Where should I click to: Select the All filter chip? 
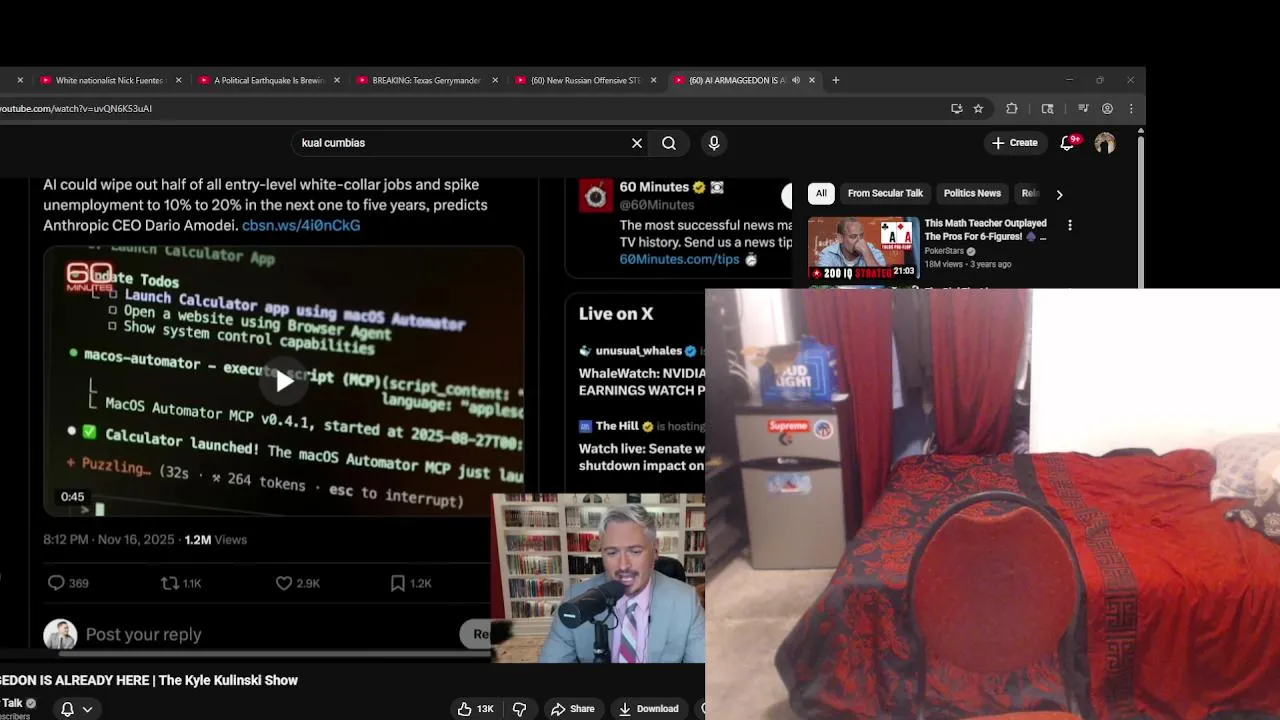(x=821, y=193)
